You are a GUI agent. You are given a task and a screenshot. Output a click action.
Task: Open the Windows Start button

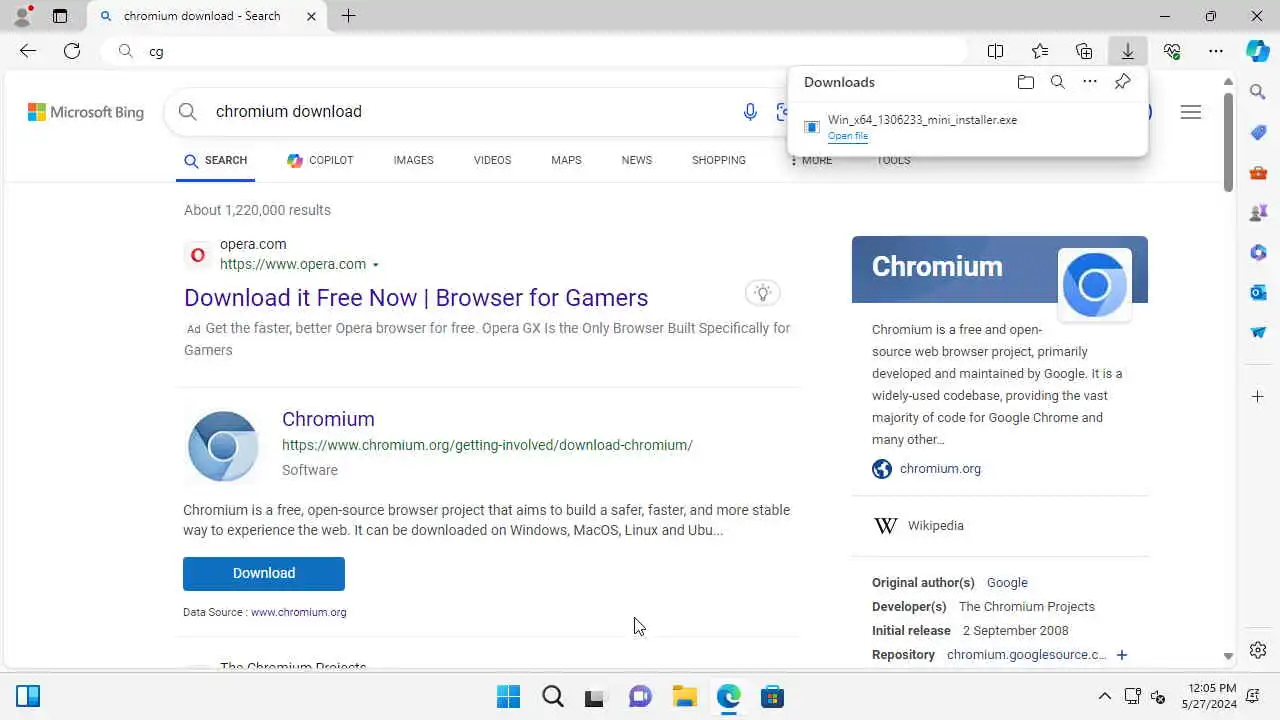(x=508, y=696)
